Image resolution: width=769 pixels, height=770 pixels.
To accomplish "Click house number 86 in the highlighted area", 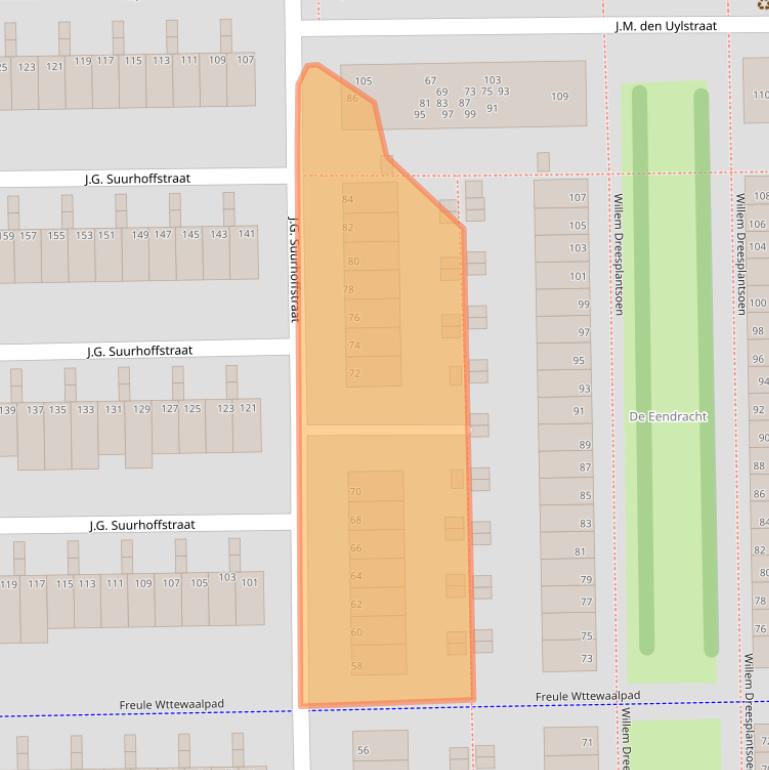I will pos(352,99).
